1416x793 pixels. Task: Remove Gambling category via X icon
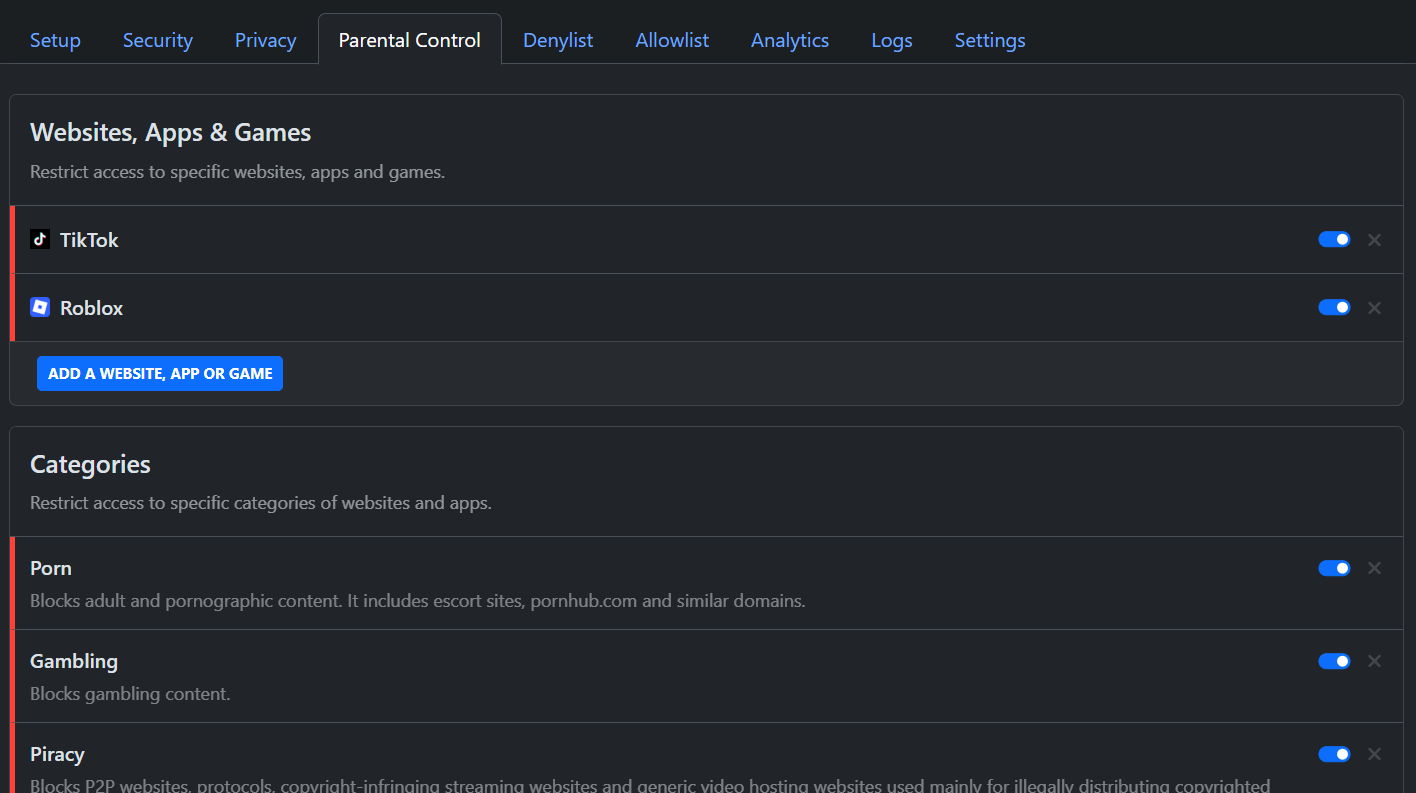(1374, 661)
